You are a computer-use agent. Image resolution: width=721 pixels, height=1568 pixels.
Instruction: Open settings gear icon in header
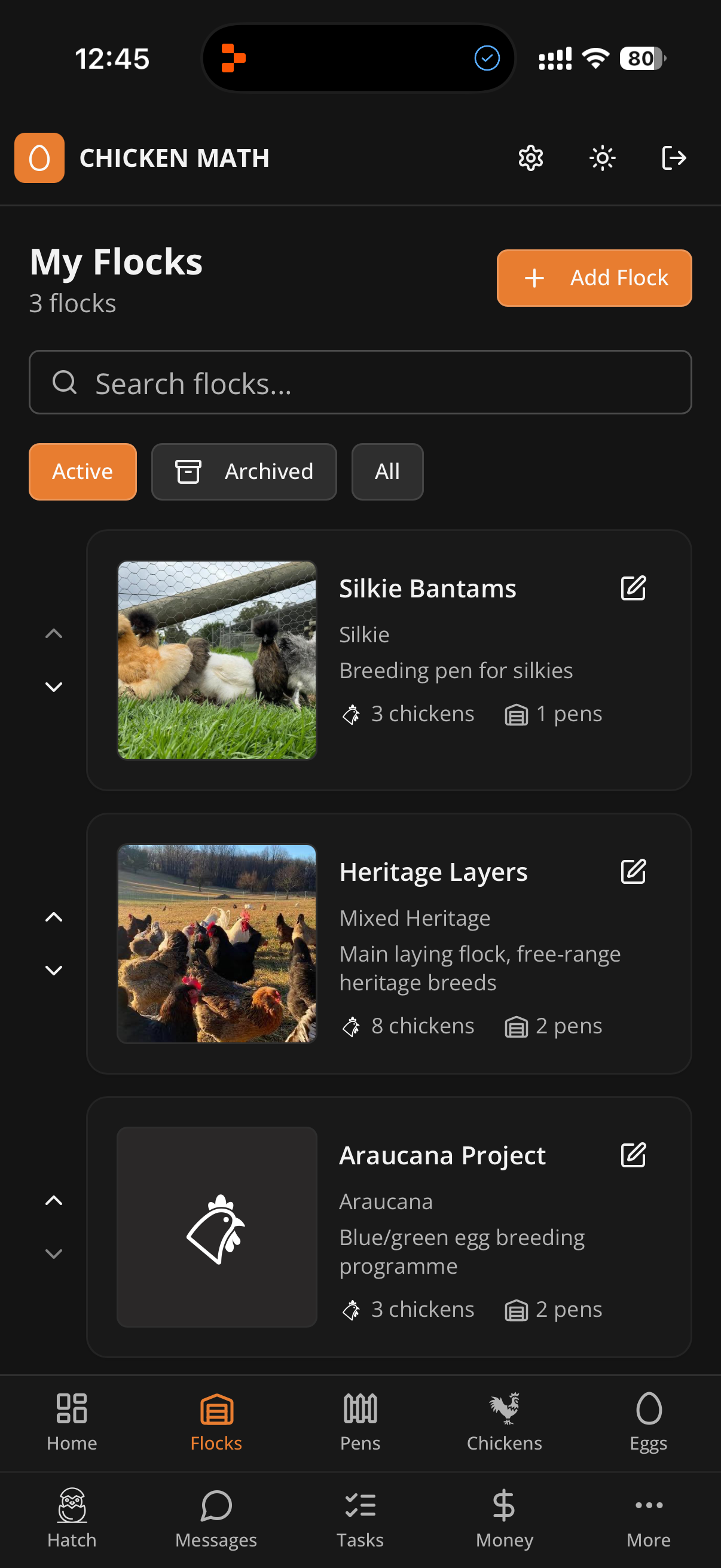tap(530, 158)
